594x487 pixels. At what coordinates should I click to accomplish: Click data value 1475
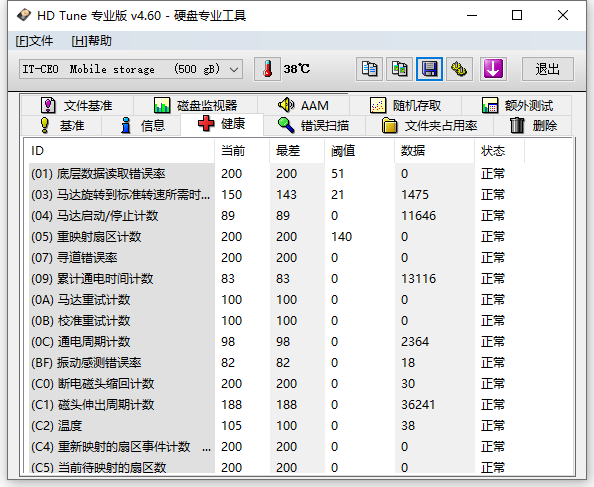[x=415, y=195]
